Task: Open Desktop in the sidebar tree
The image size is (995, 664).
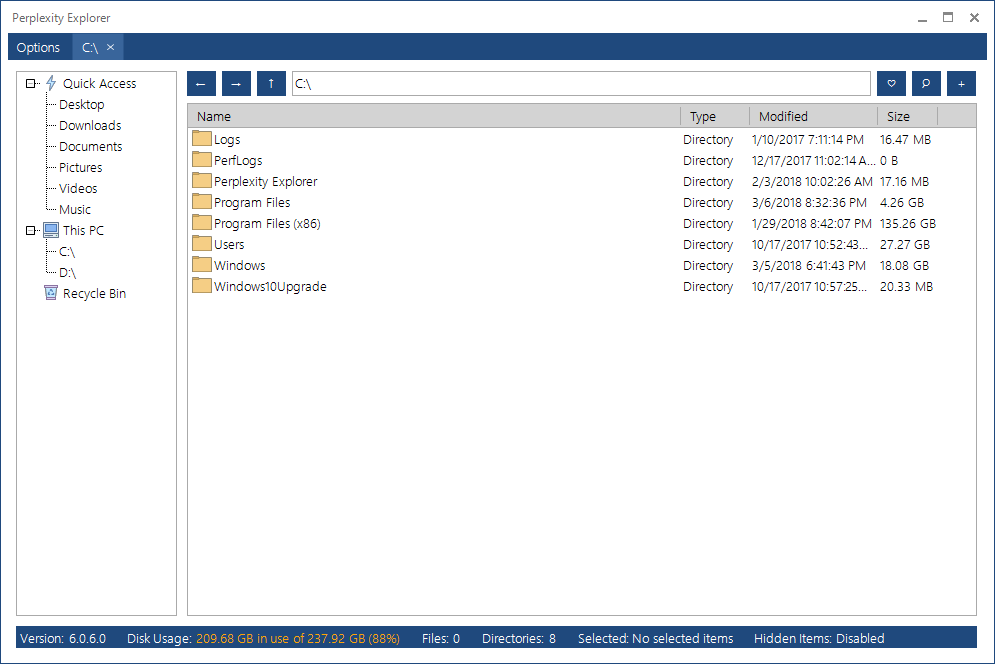Action: coord(81,104)
